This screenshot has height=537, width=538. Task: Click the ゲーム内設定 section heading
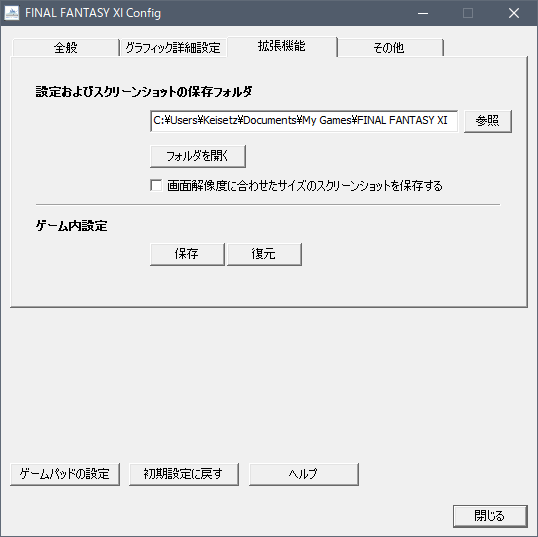pos(71,226)
